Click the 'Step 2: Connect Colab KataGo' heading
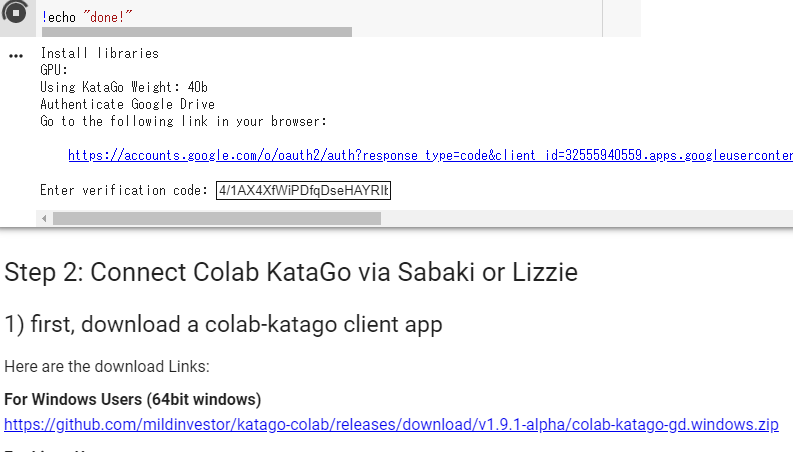This screenshot has height=452, width=793. 291,272
